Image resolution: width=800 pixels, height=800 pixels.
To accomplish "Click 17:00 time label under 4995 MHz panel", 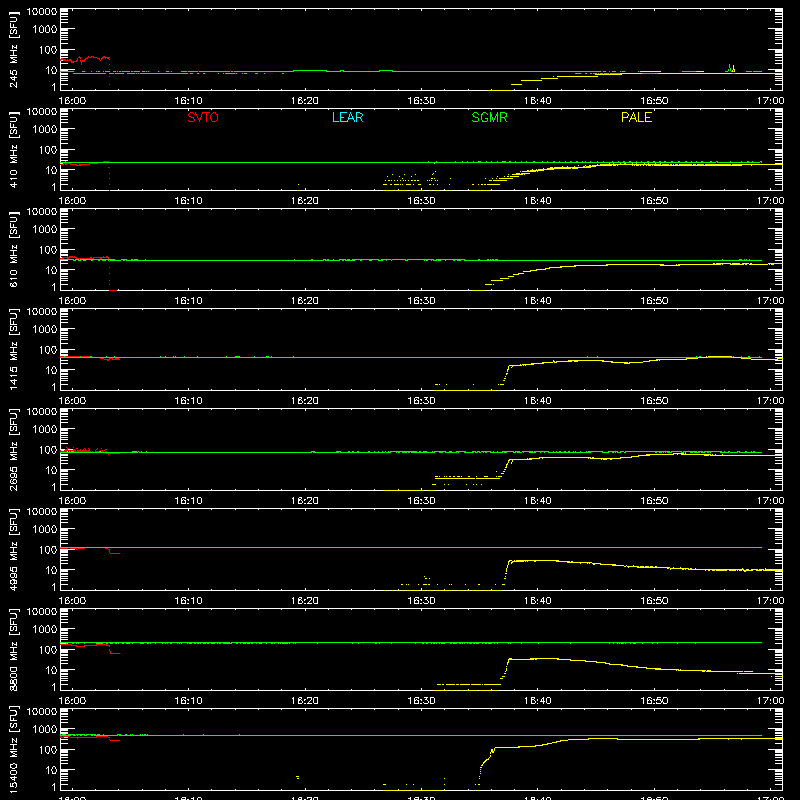I will tap(770, 601).
